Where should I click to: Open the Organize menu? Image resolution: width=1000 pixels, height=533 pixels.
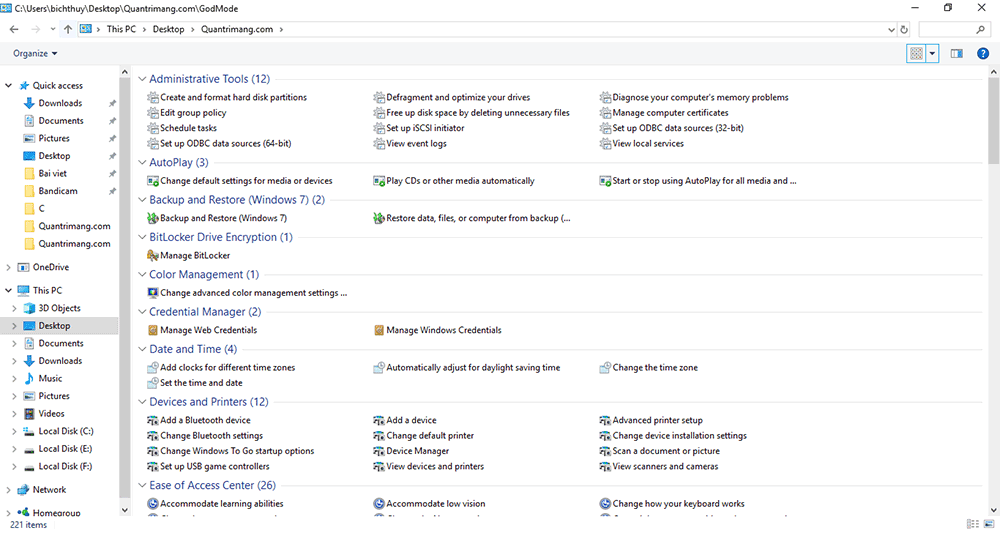(x=35, y=54)
